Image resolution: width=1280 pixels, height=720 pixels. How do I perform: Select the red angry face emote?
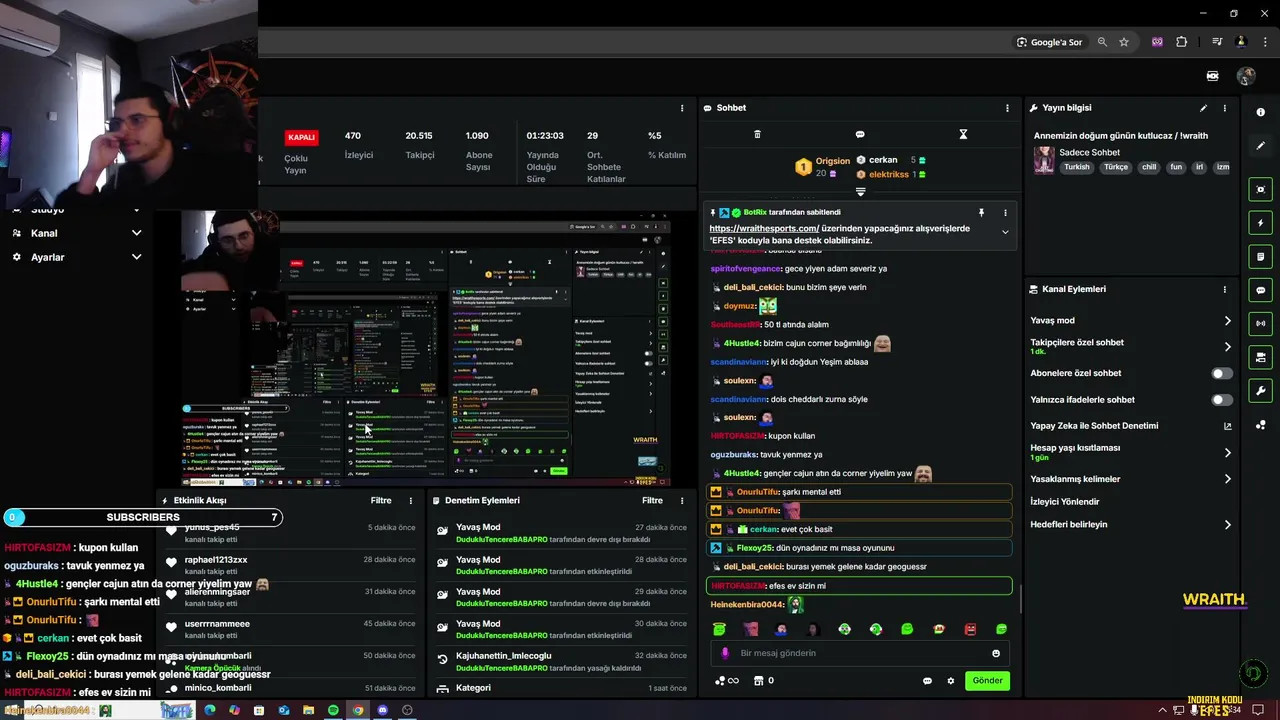970,629
